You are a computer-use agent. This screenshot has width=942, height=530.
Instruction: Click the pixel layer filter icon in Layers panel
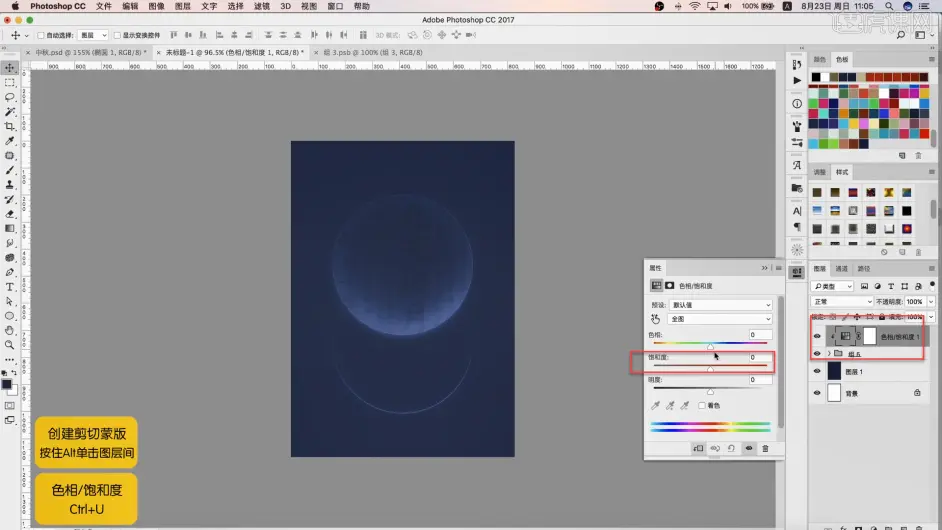coord(865,286)
